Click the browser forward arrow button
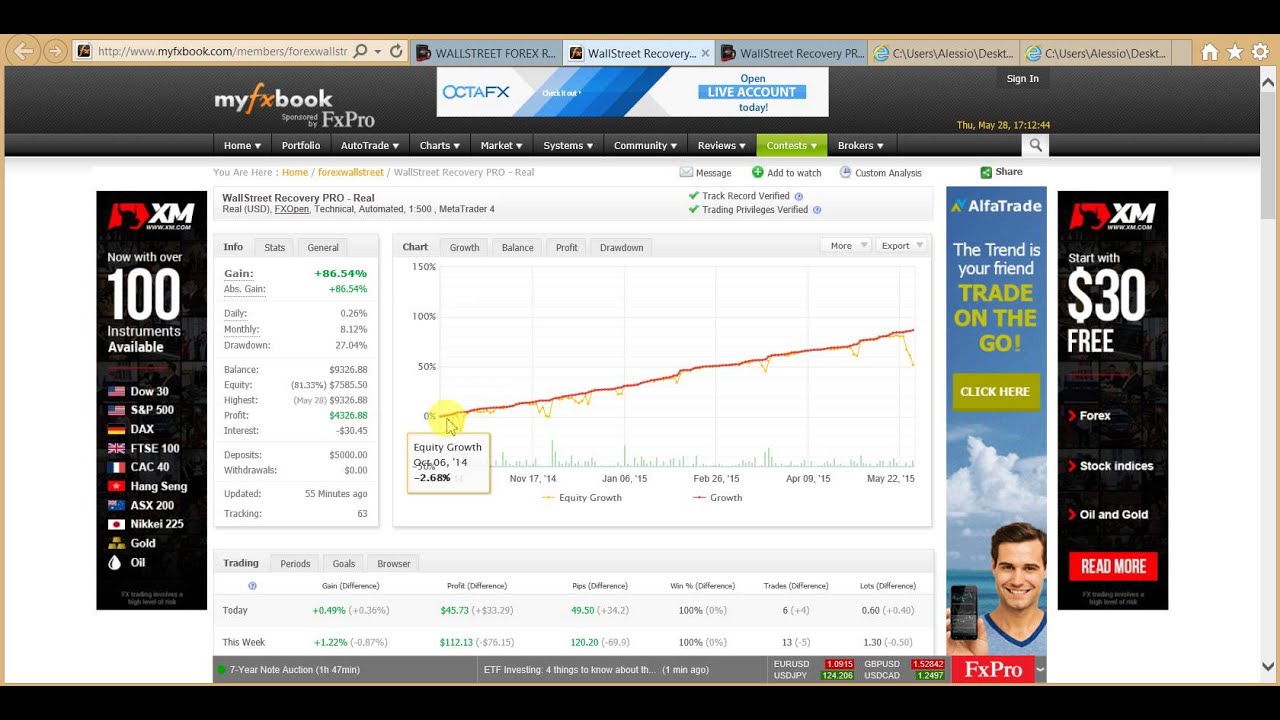 click(x=55, y=51)
